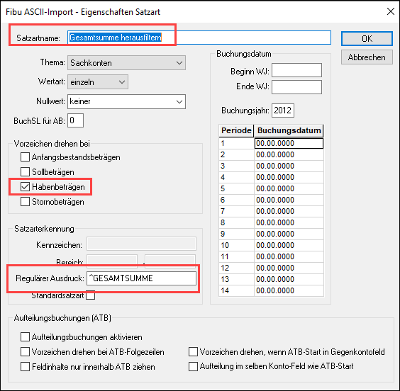Image resolution: width=400 pixels, height=391 pixels.
Task: Expand the Nullwert dropdown showing keiner
Action: point(126,102)
